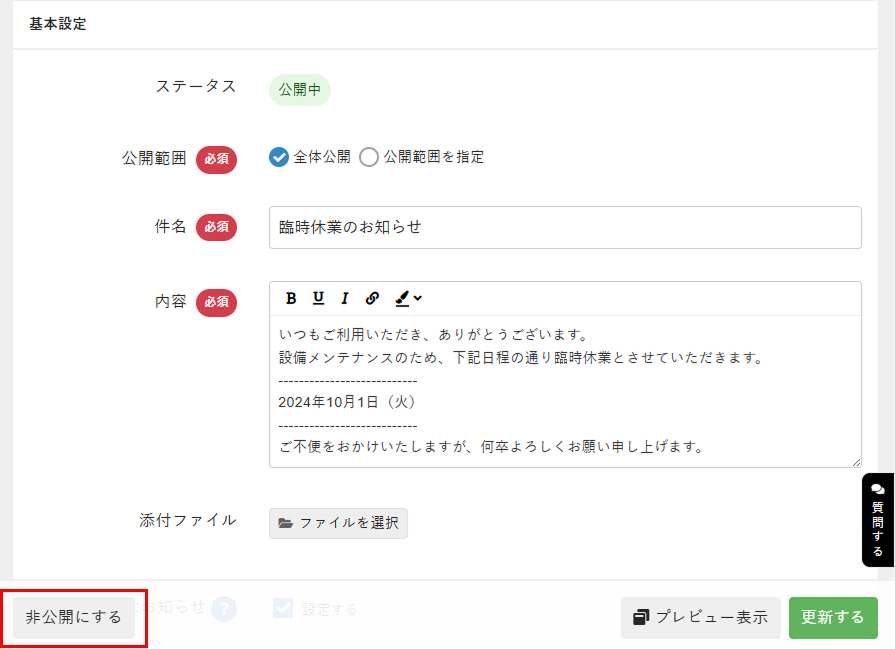The height and width of the screenshot is (649, 895).
Task: Toggle bold formatting in content editor
Action: (291, 298)
